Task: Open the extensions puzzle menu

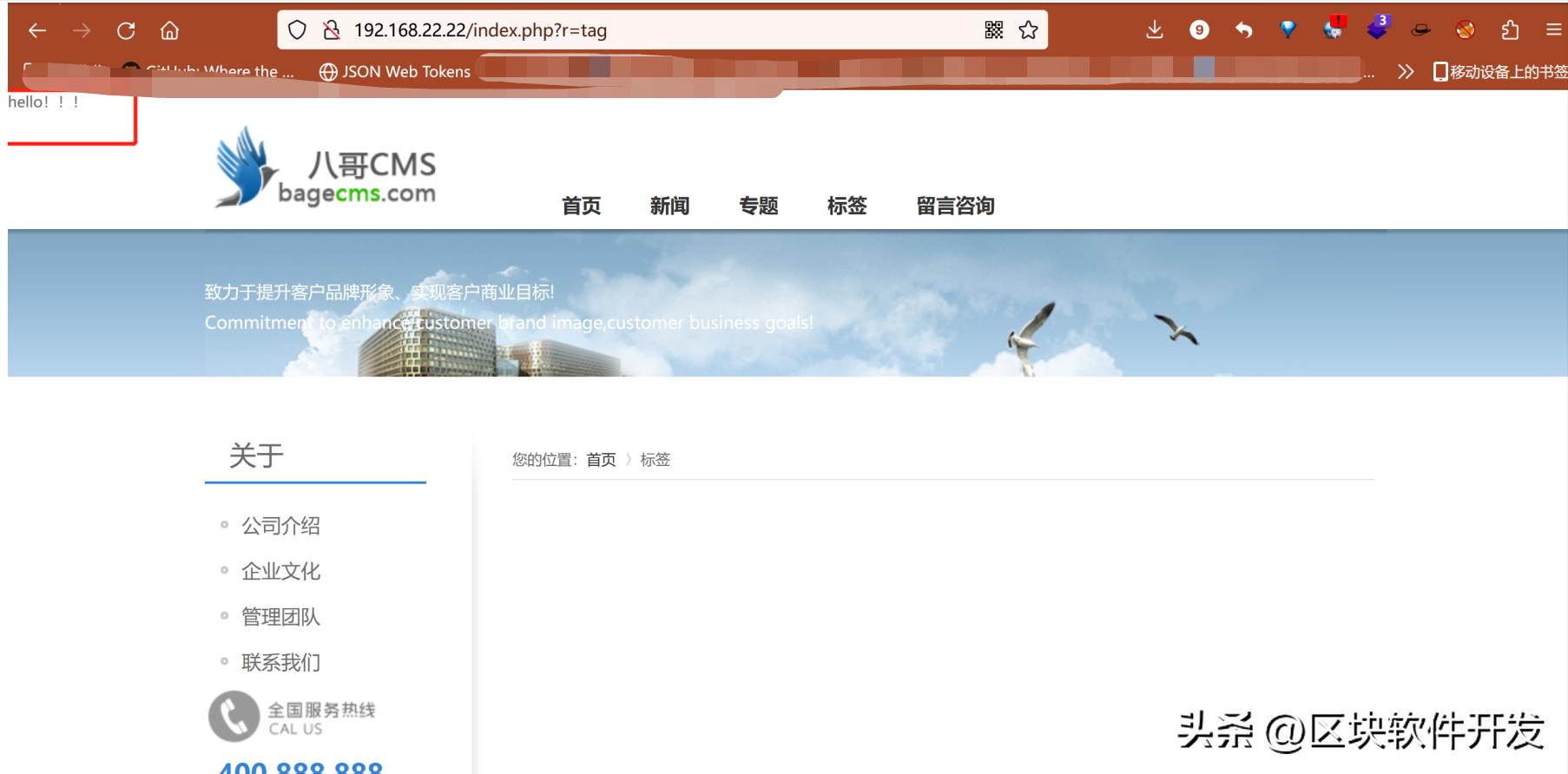Action: pyautogui.click(x=1510, y=30)
